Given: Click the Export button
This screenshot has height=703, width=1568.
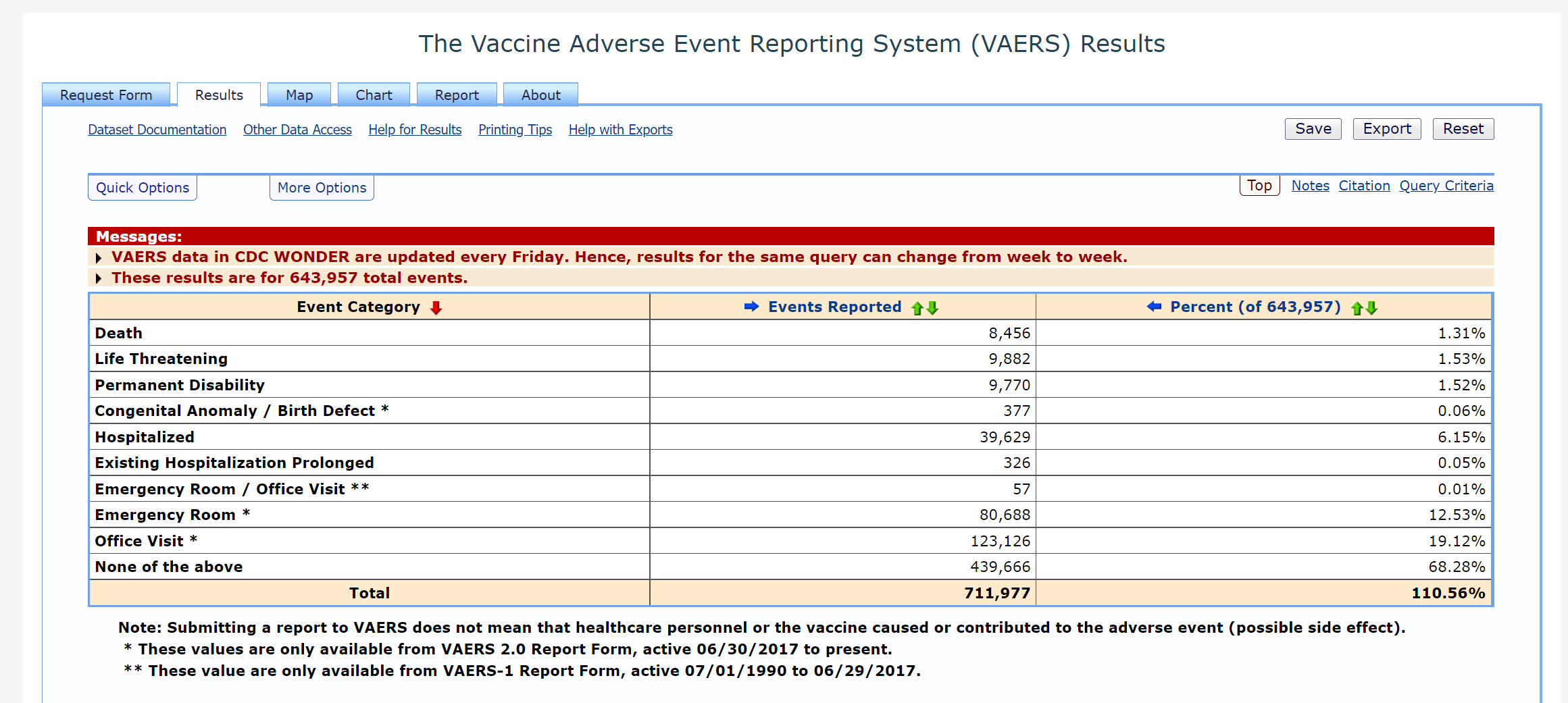Looking at the screenshot, I should (1387, 129).
